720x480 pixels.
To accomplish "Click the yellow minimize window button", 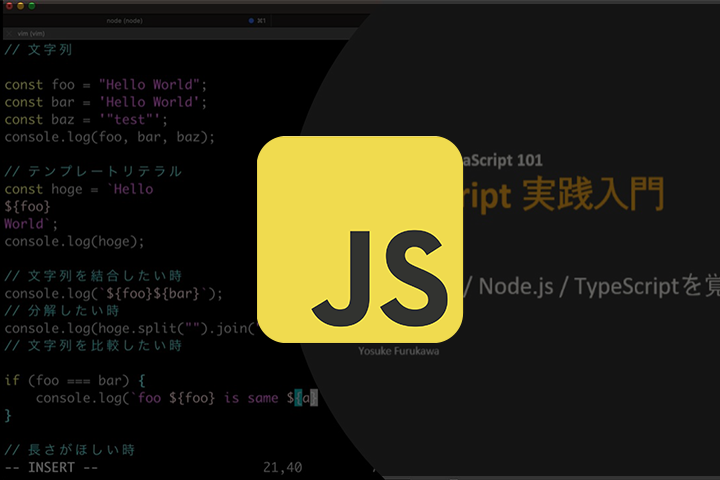I will click(20, 6).
